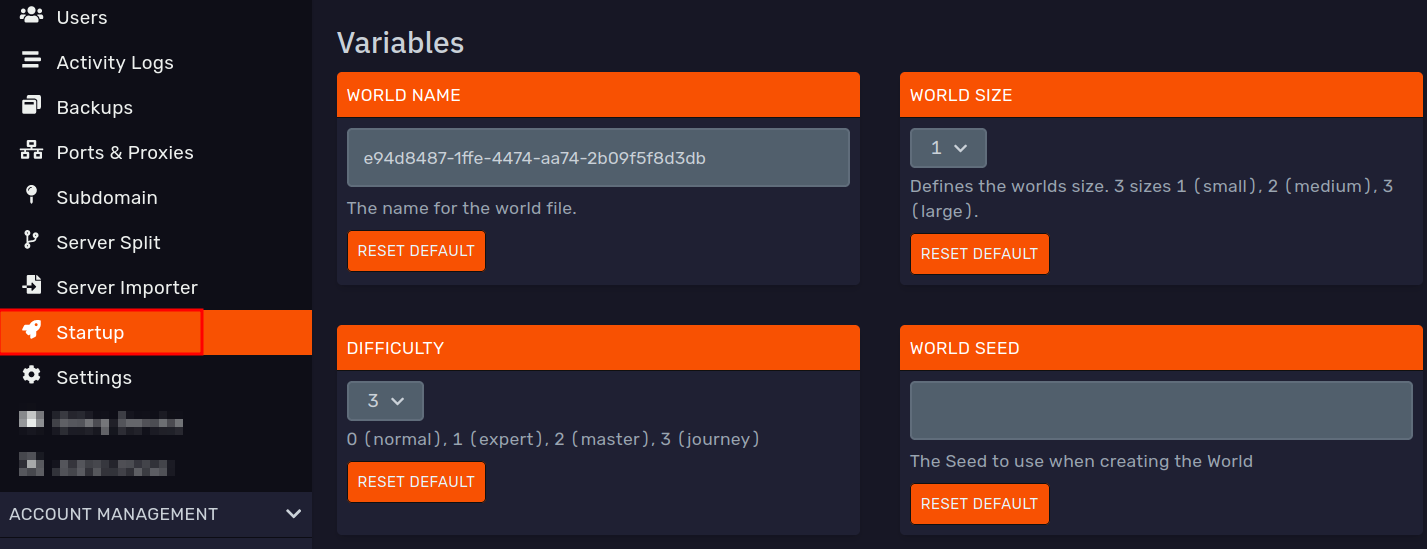
Task: Click the empty World Seed field
Action: click(x=1160, y=410)
